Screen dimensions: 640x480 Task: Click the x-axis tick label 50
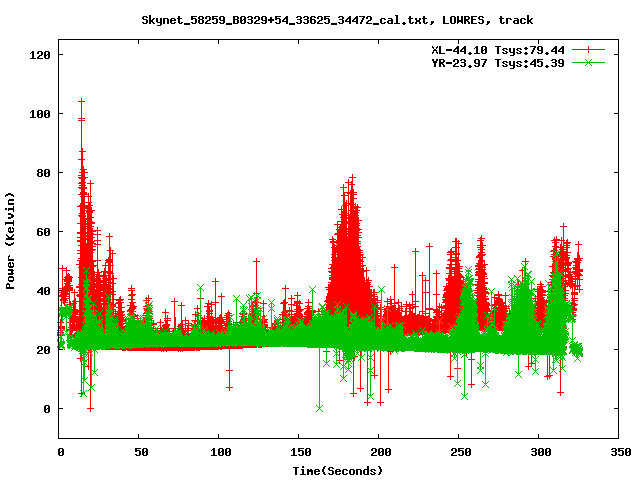click(x=141, y=452)
